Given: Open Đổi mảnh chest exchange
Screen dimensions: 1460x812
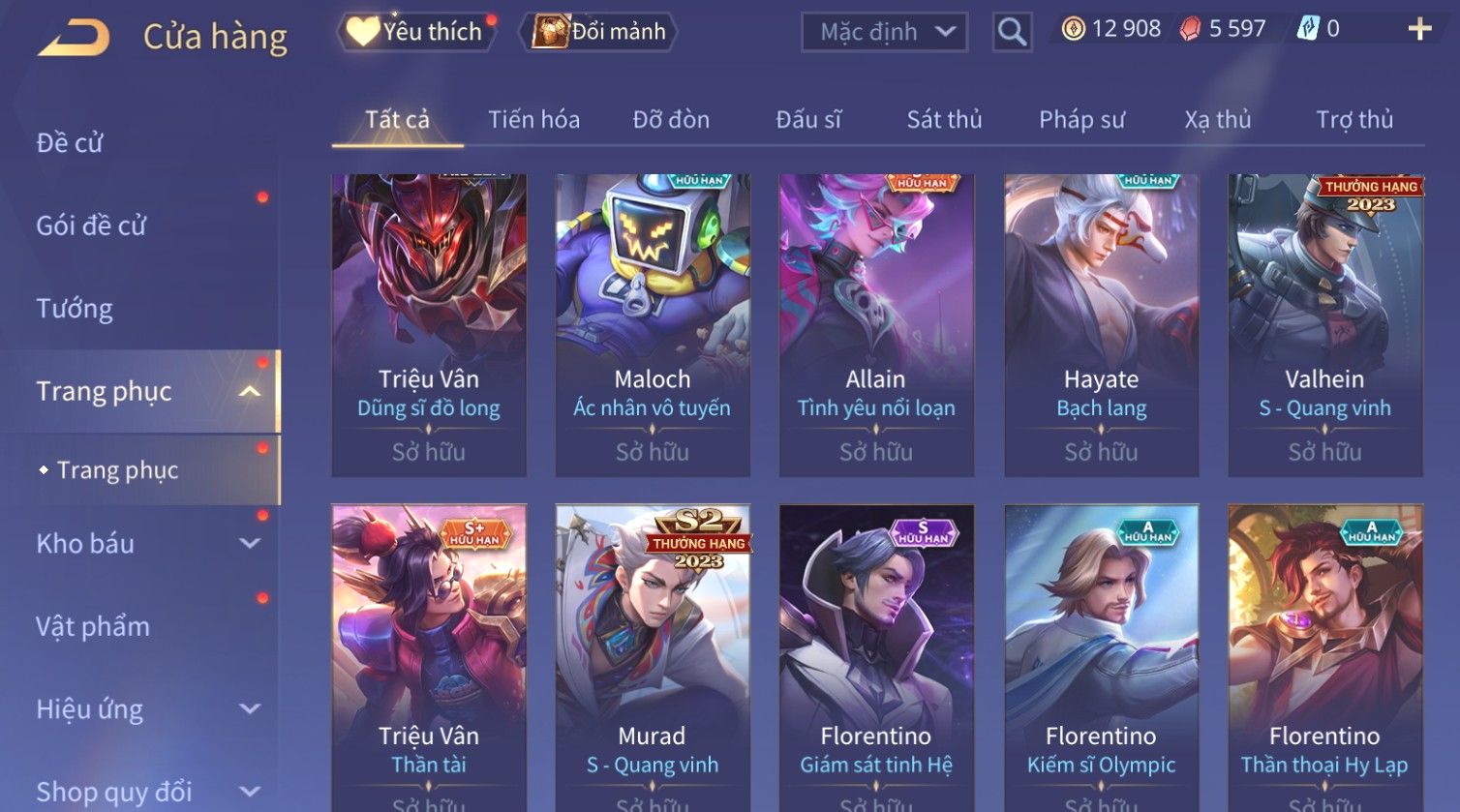Looking at the screenshot, I should click(x=599, y=32).
